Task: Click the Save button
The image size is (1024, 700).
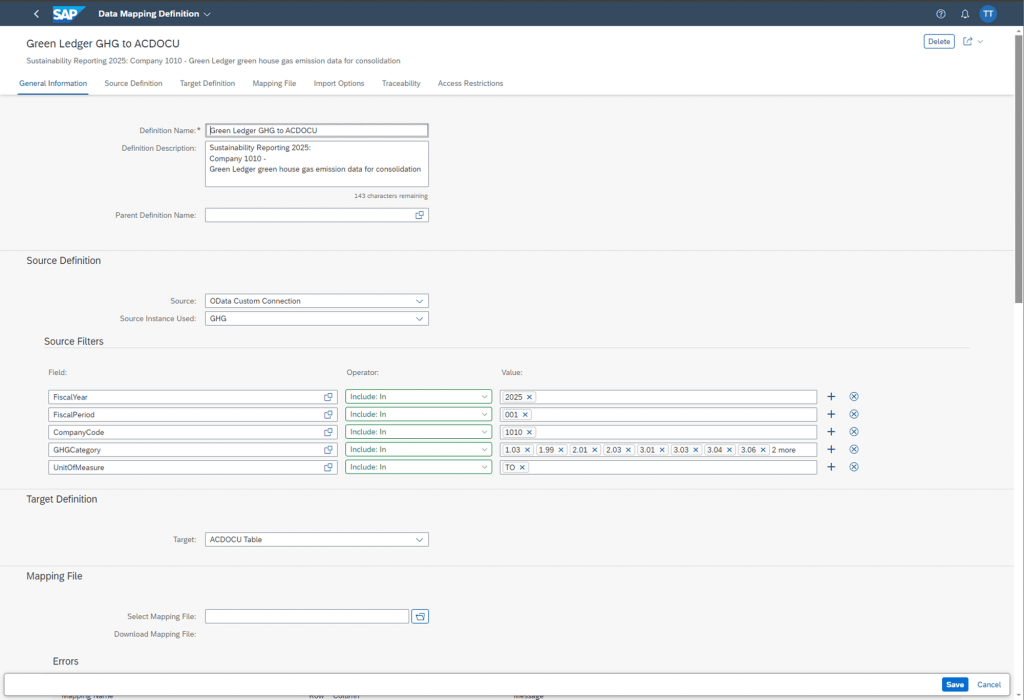Action: [x=955, y=684]
